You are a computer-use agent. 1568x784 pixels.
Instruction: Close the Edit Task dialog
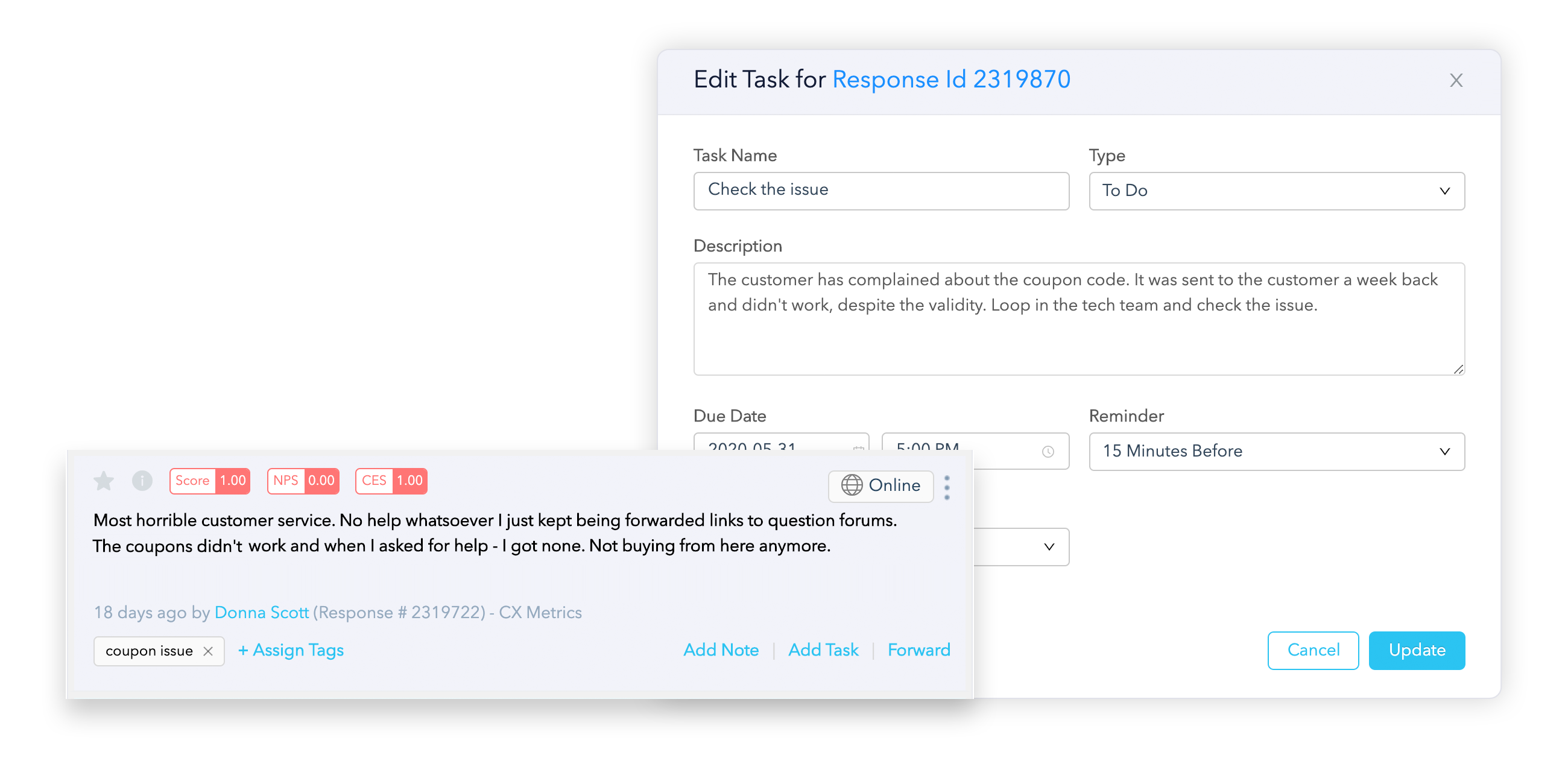click(1455, 80)
